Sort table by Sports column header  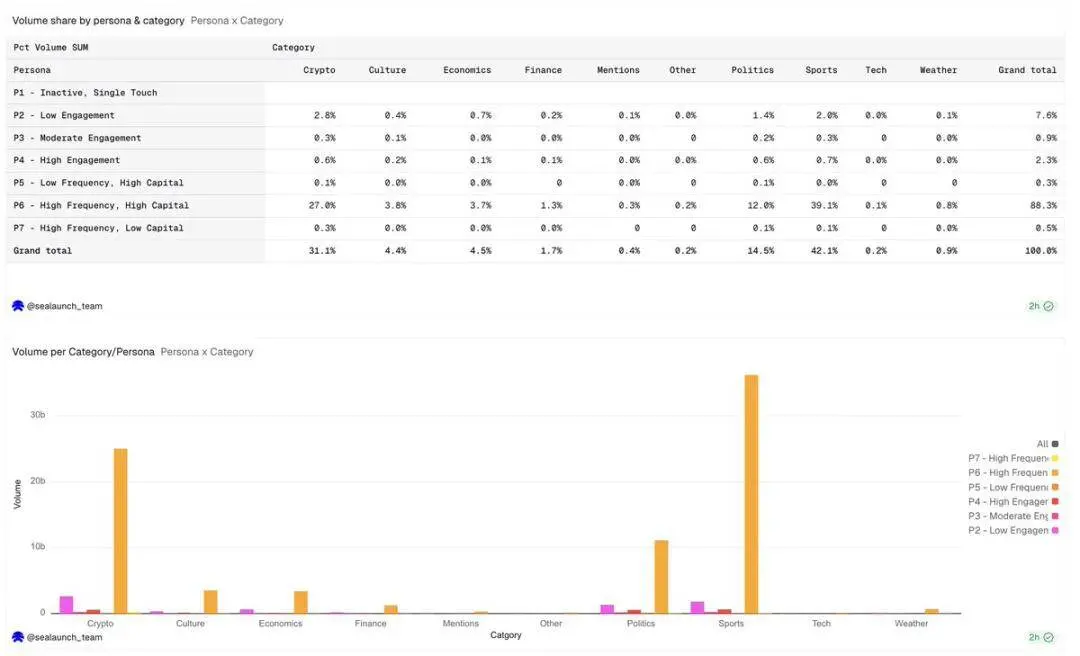point(821,70)
